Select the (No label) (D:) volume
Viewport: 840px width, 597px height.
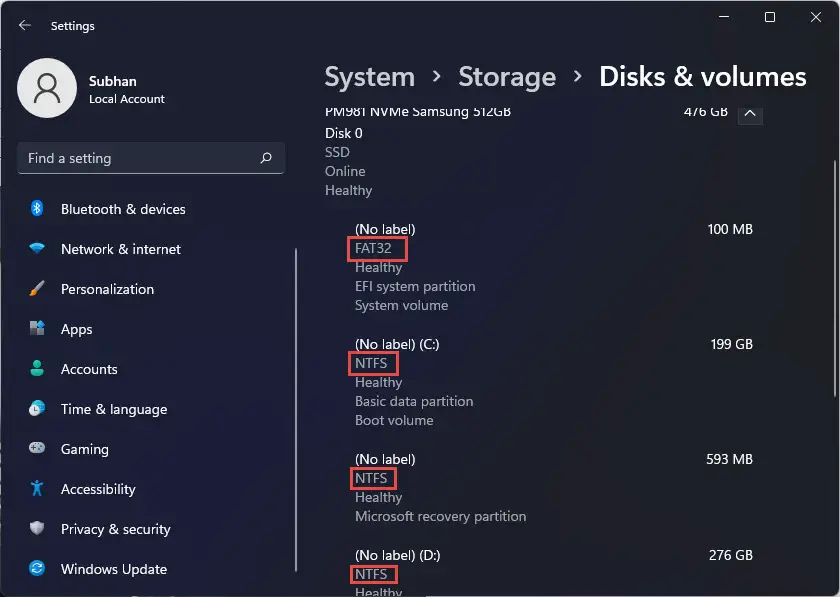tap(553, 570)
